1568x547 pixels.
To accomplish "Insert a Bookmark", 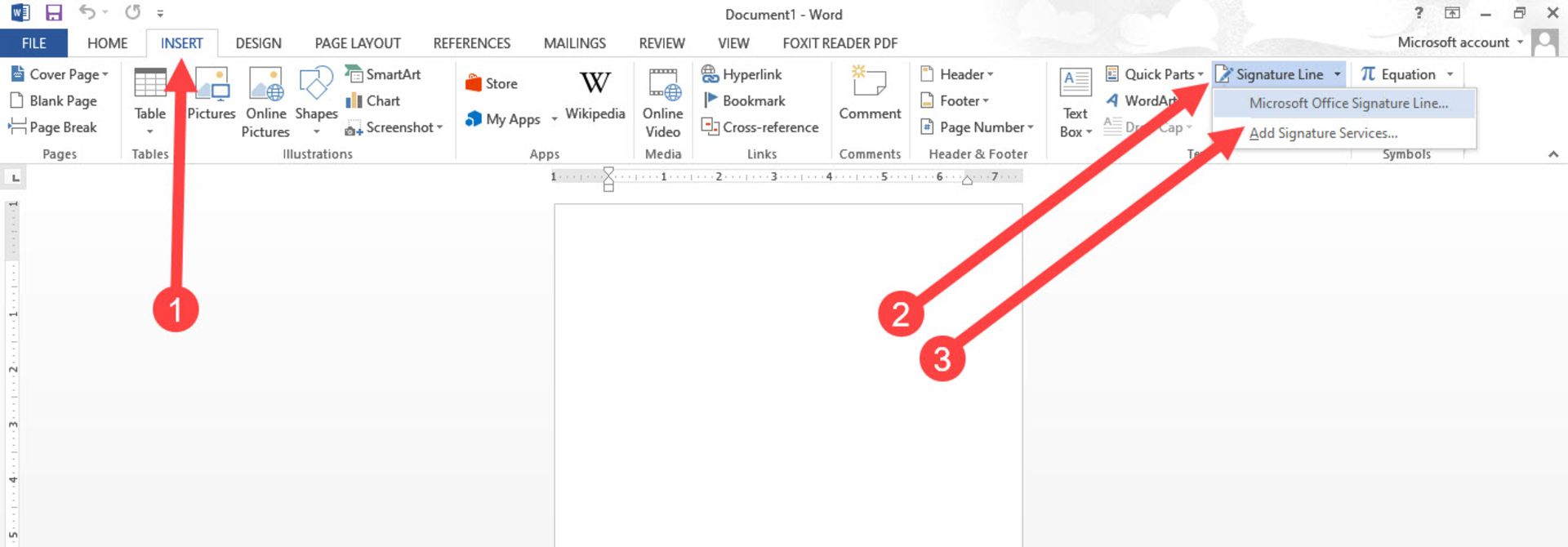I will (x=743, y=101).
